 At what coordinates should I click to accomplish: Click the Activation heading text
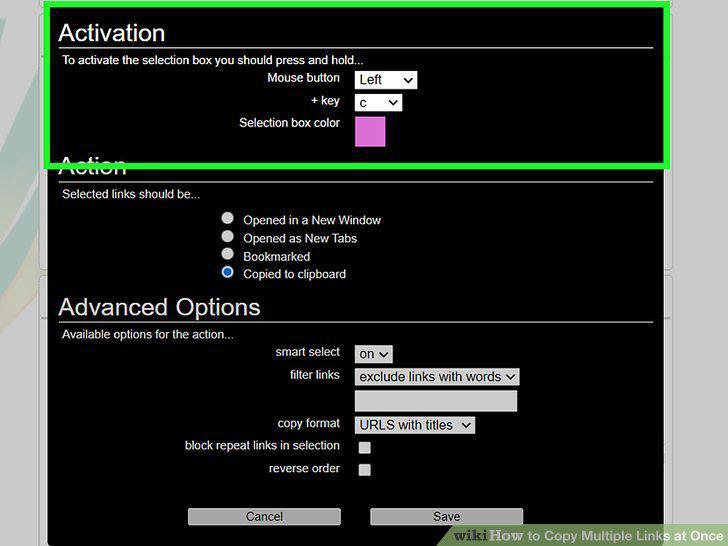click(112, 33)
